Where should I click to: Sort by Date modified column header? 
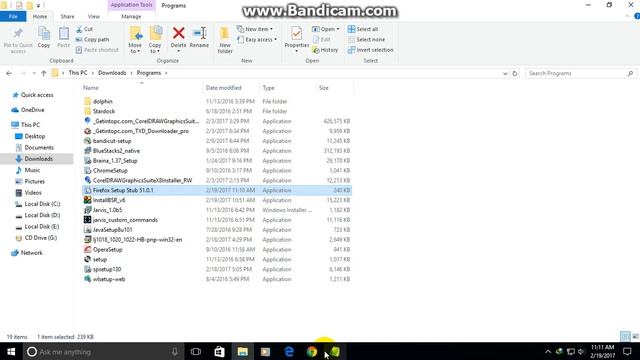pos(223,88)
